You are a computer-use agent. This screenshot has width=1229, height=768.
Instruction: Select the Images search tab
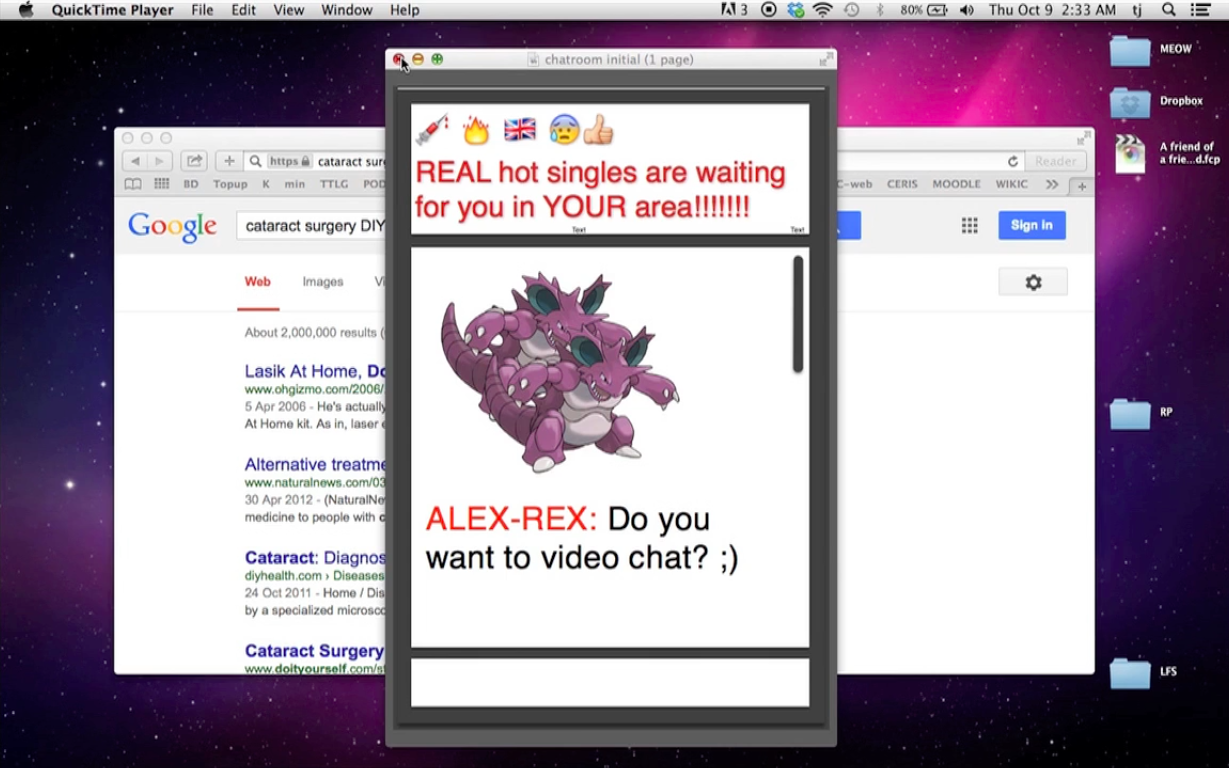(x=323, y=282)
